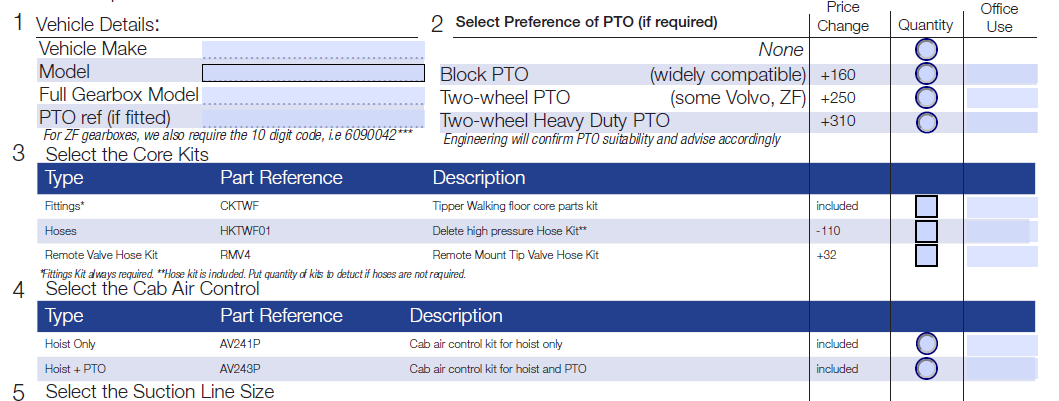Choose the Hoist + PTO AV243P radio button
The height and width of the screenshot is (401, 1059).
[x=927, y=369]
